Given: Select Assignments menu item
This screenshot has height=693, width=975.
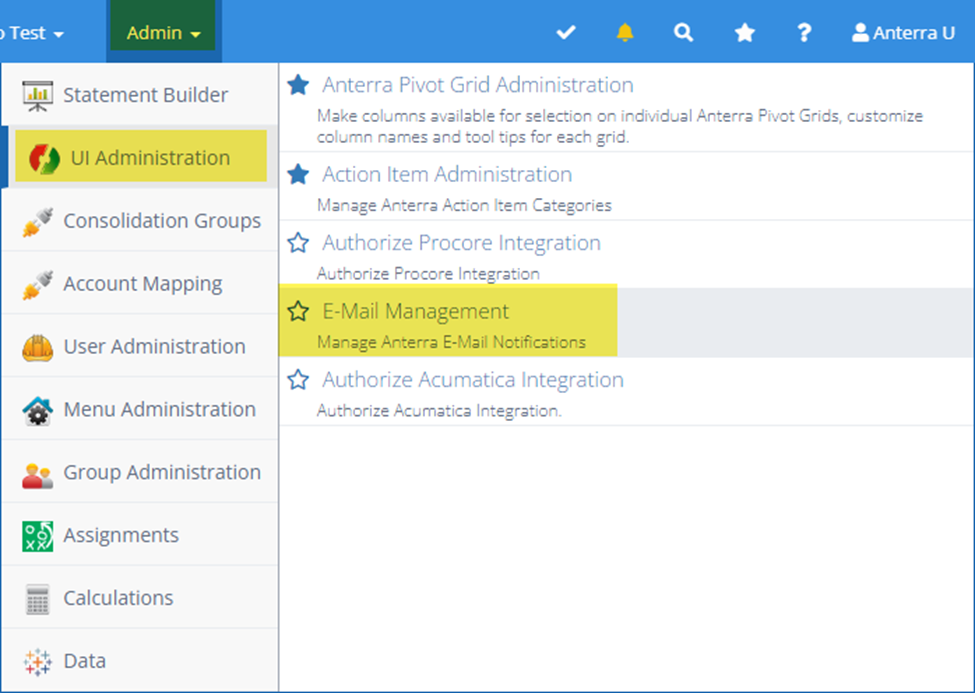Looking at the screenshot, I should point(140,535).
